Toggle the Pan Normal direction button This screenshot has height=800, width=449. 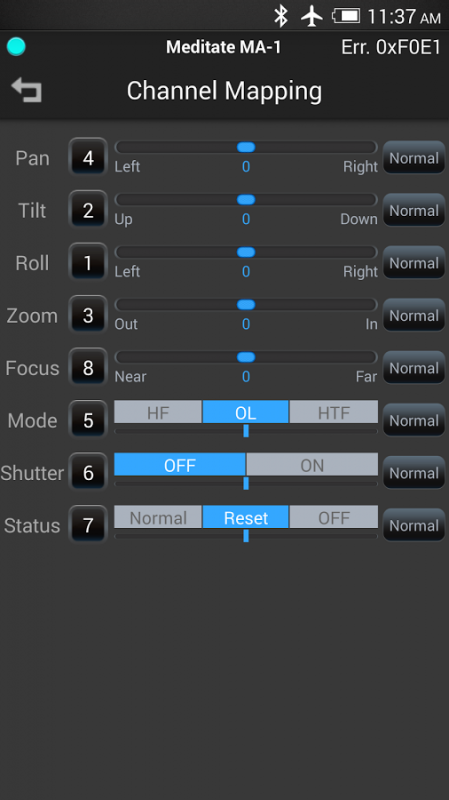pyautogui.click(x=414, y=158)
